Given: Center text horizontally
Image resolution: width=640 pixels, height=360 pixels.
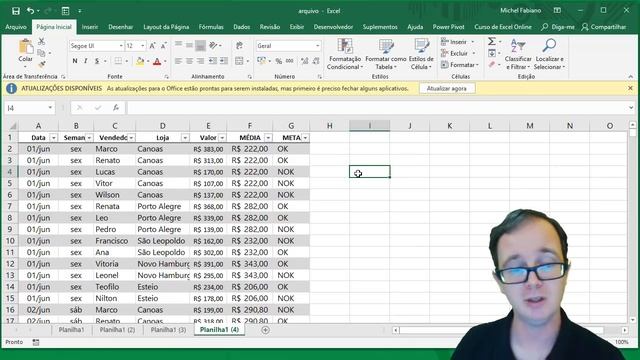Looking at the screenshot, I should point(189,61).
